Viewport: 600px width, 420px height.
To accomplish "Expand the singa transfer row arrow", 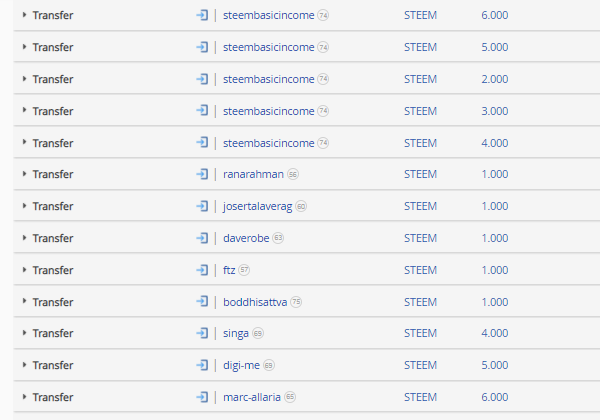I will click(x=24, y=333).
